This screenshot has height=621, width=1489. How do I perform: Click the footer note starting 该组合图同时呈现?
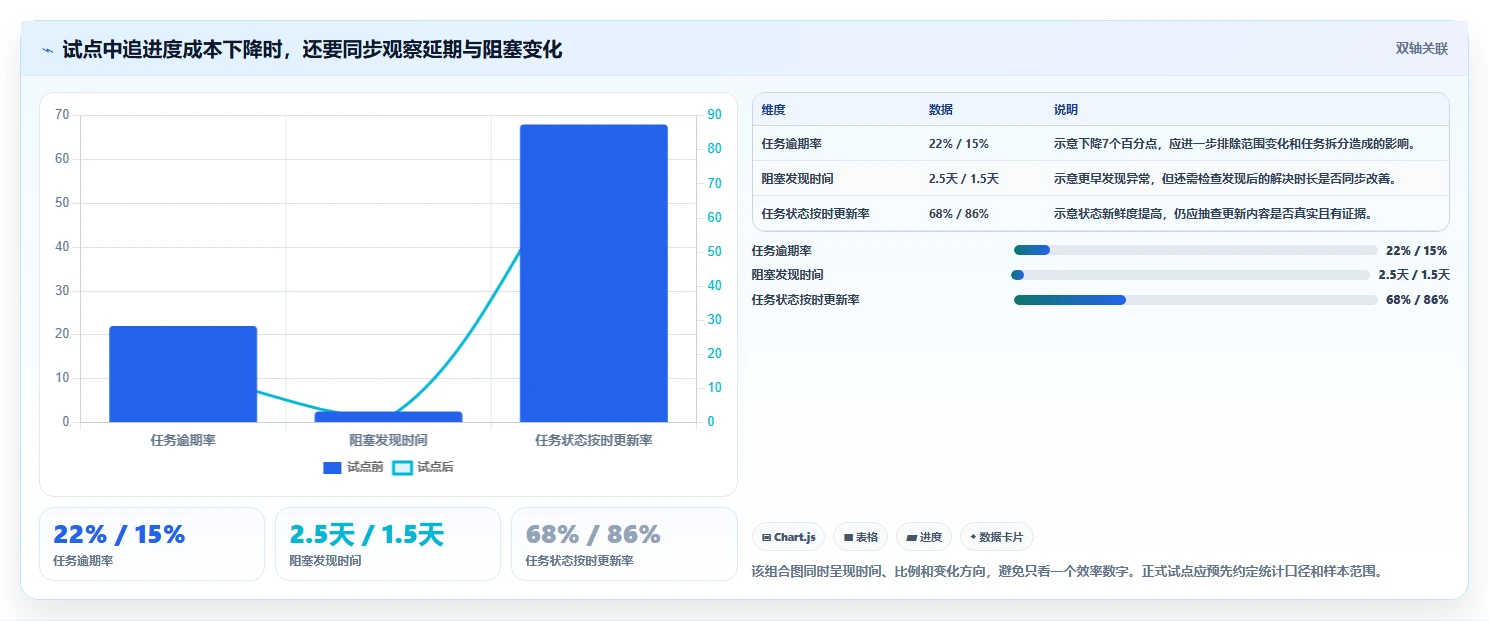point(1068,571)
